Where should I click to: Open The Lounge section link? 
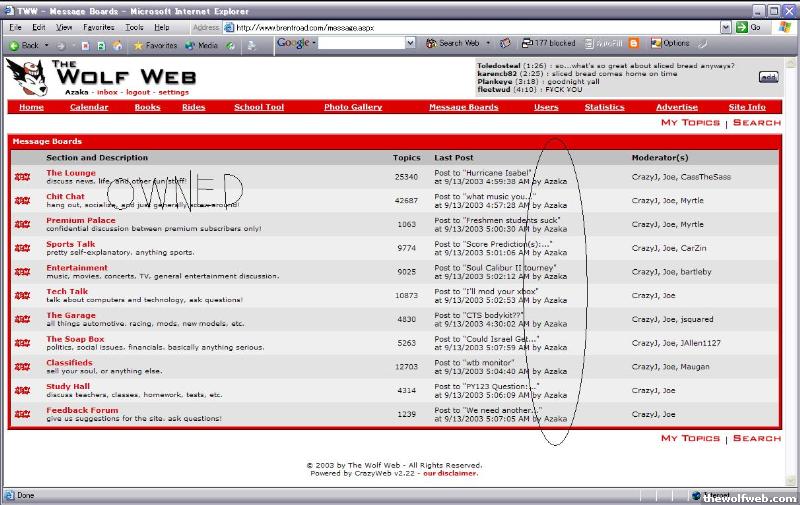[71, 173]
